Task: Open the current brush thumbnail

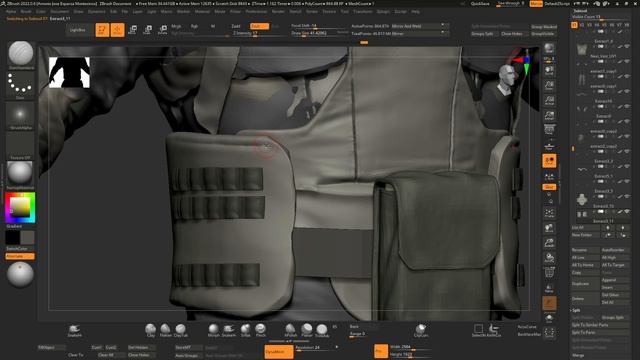Action: point(20,55)
